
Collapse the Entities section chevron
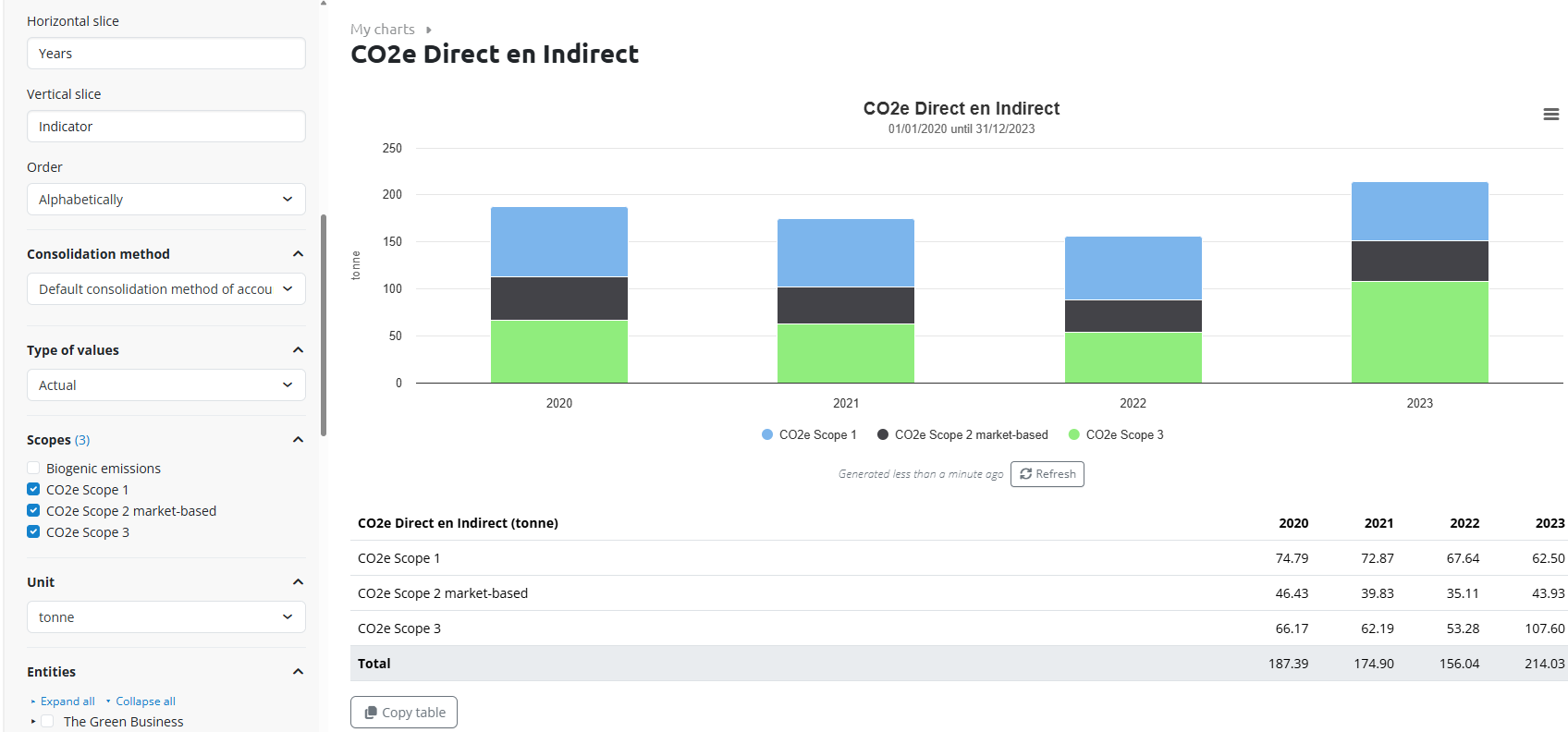pos(298,672)
